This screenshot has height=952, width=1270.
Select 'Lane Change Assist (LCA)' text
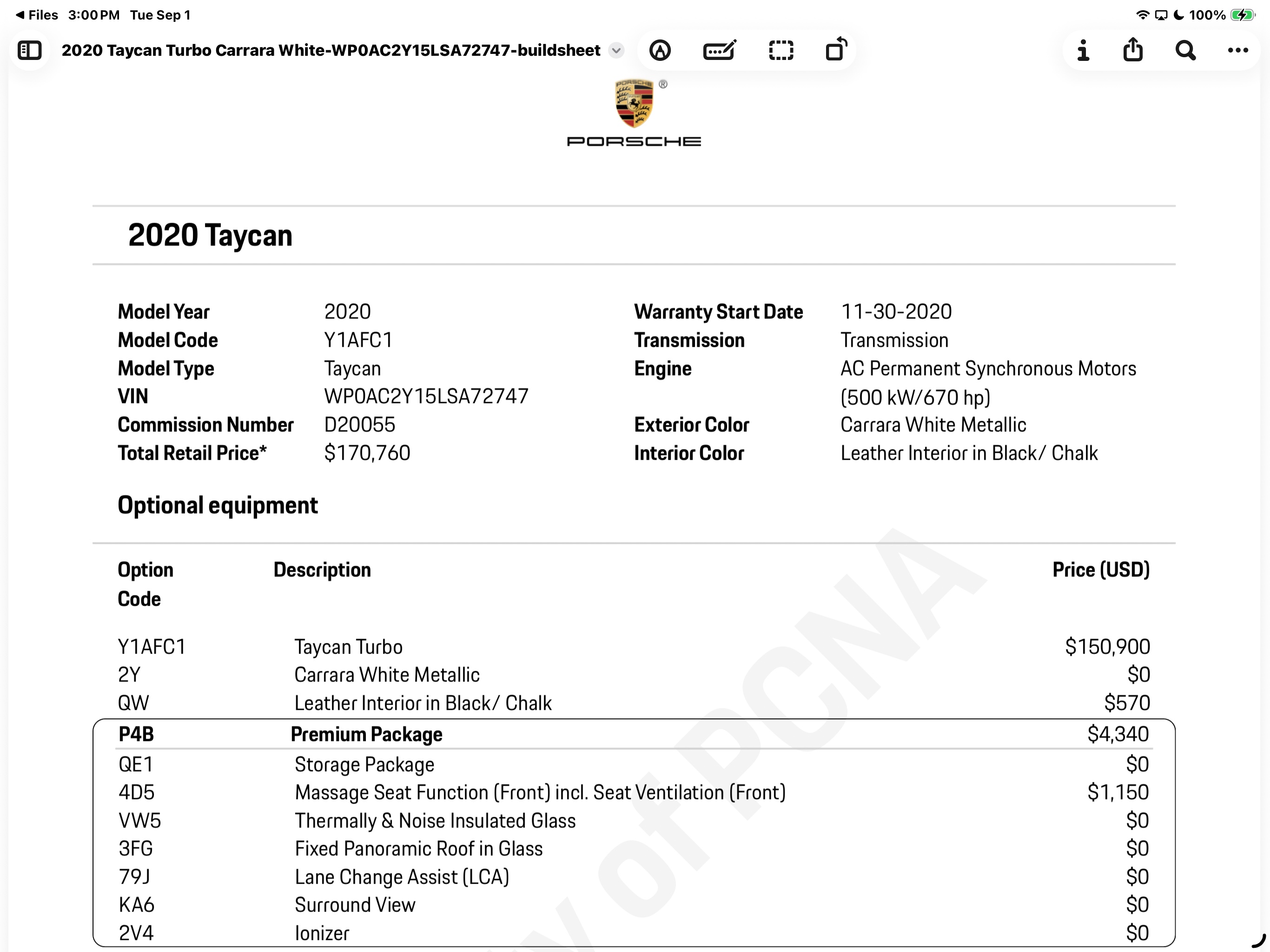402,877
